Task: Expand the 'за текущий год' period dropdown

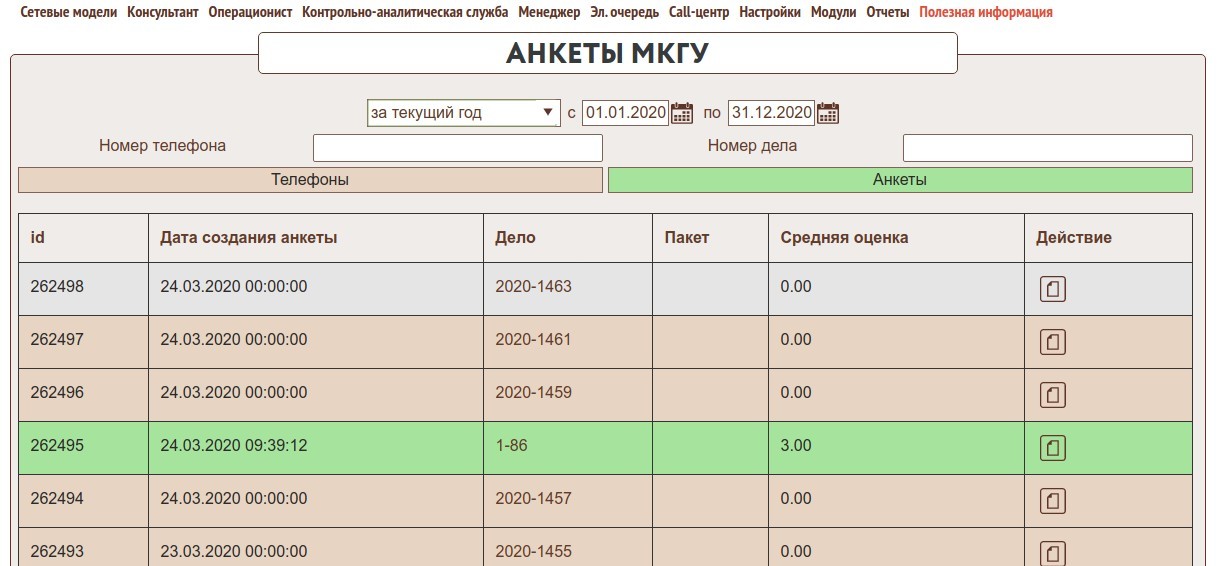Action: click(463, 113)
